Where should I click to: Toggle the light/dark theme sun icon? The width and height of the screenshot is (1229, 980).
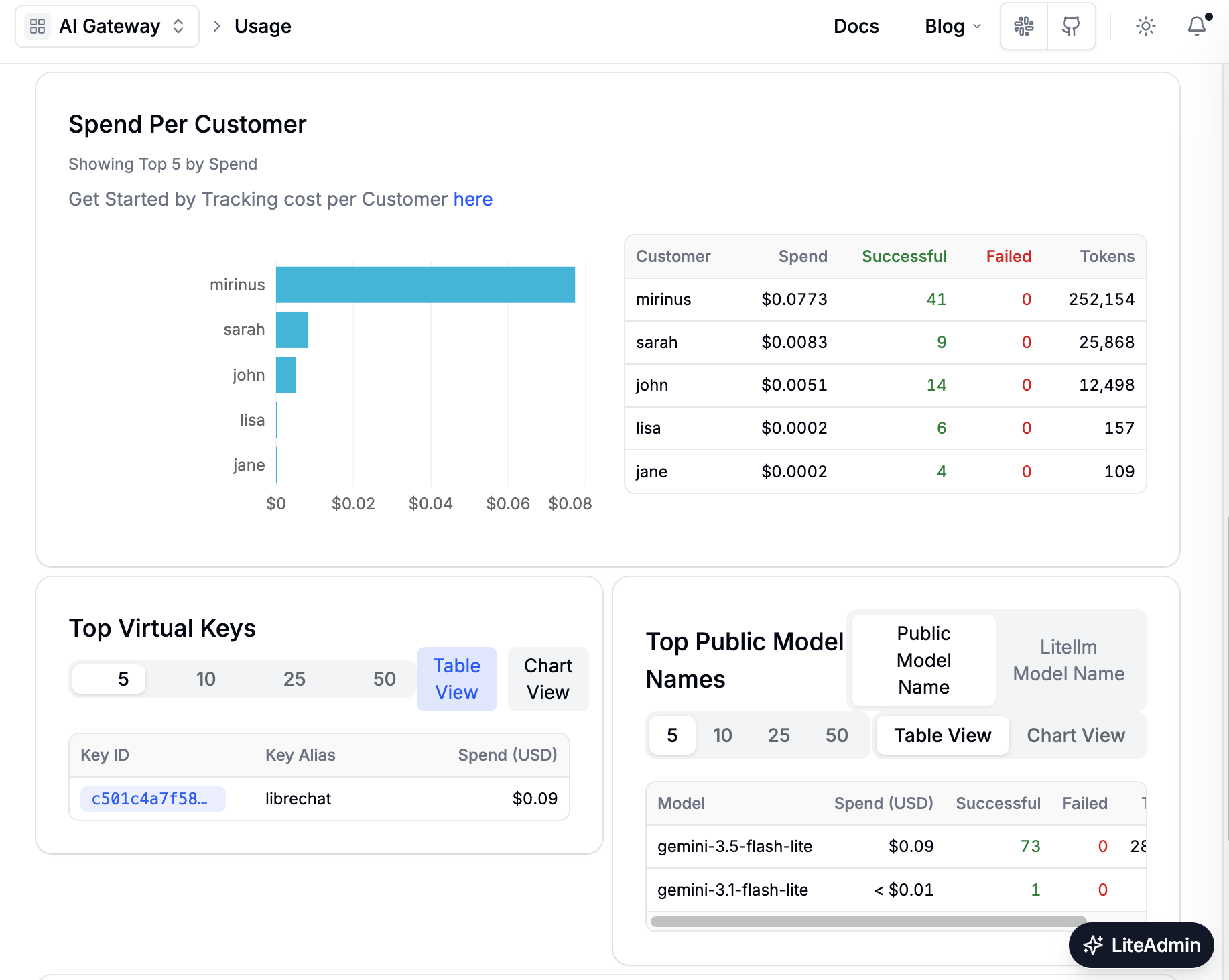(1146, 26)
